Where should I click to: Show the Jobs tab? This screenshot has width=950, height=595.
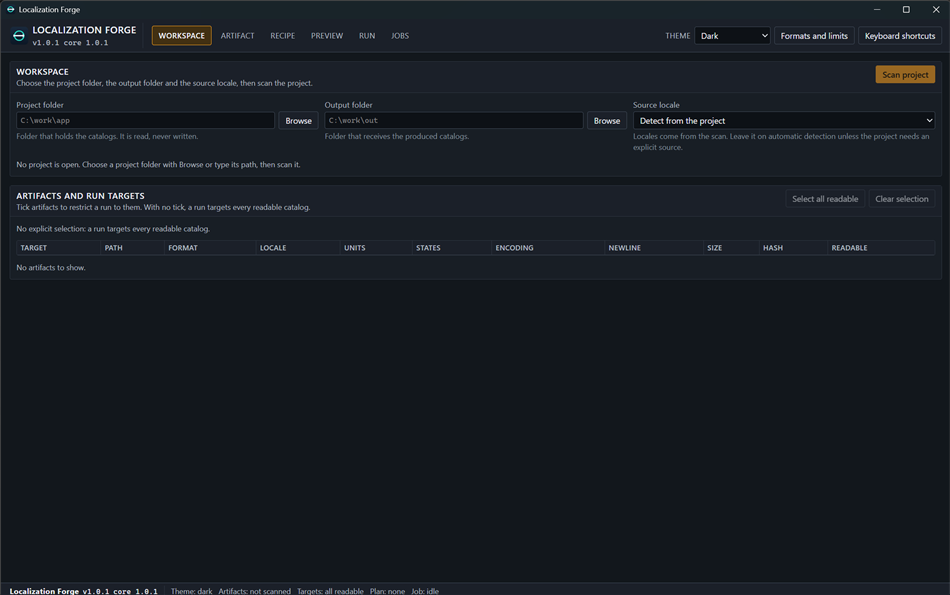pyautogui.click(x=400, y=36)
